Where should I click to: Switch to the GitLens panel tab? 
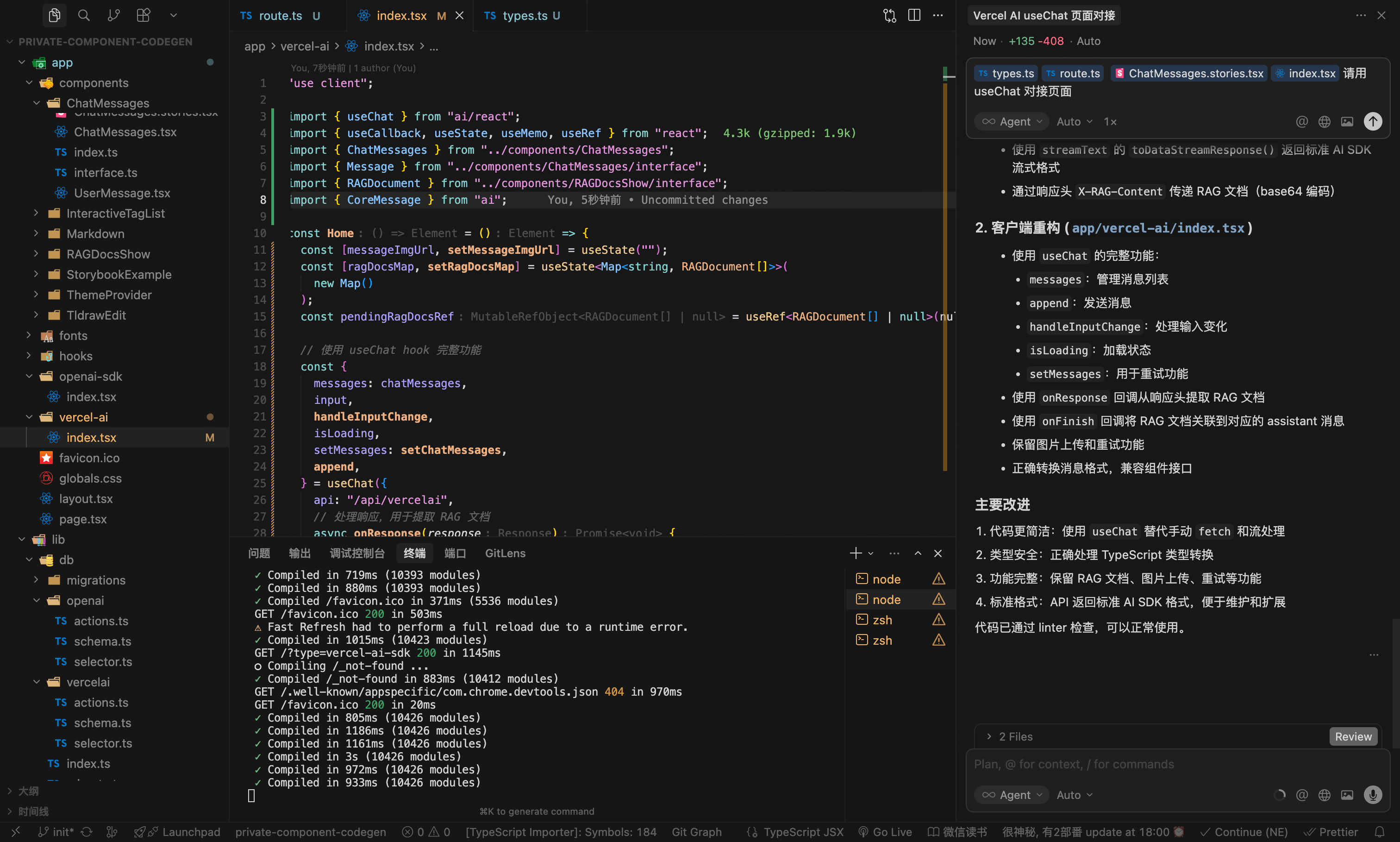505,553
